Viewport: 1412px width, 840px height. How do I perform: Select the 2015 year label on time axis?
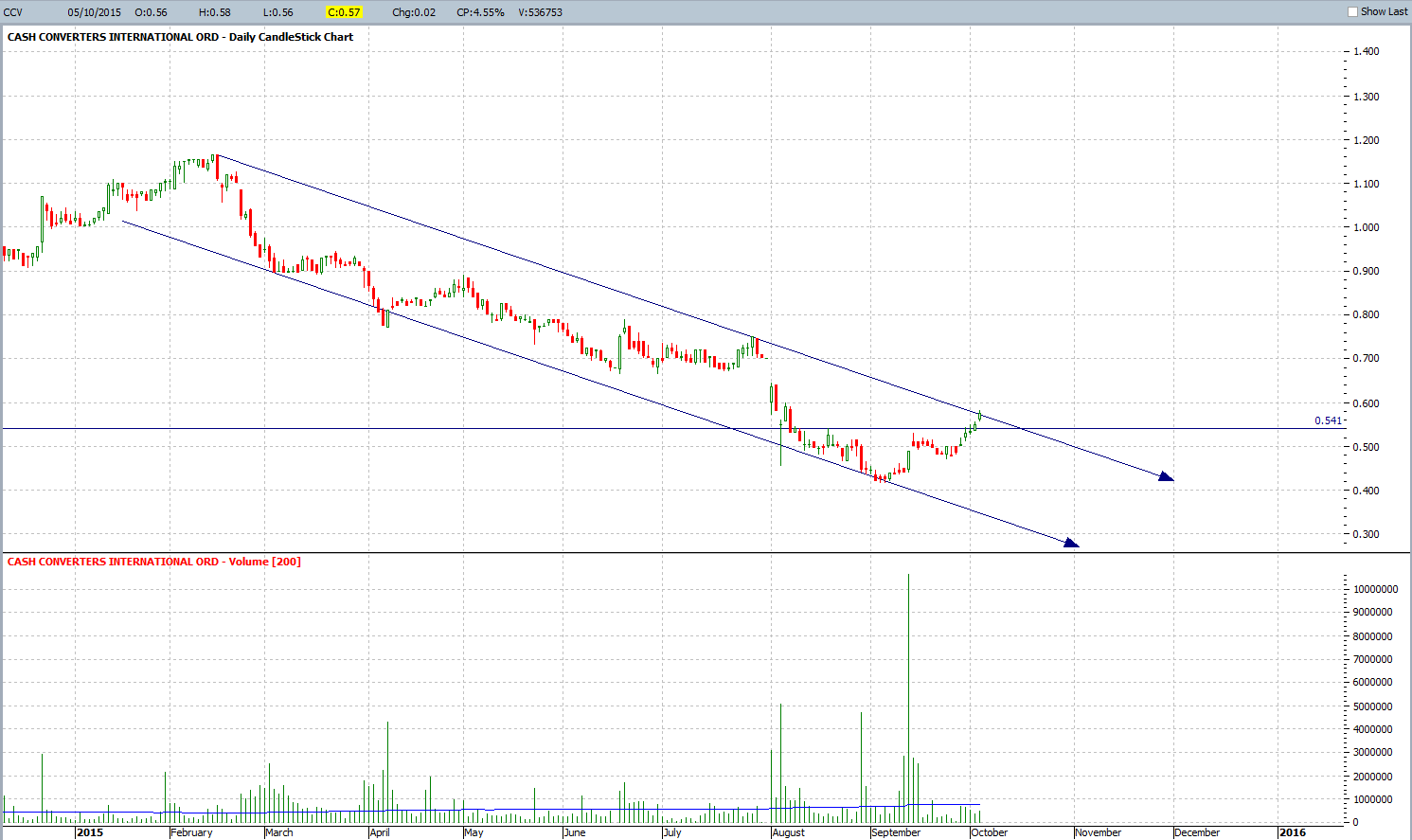point(90,832)
